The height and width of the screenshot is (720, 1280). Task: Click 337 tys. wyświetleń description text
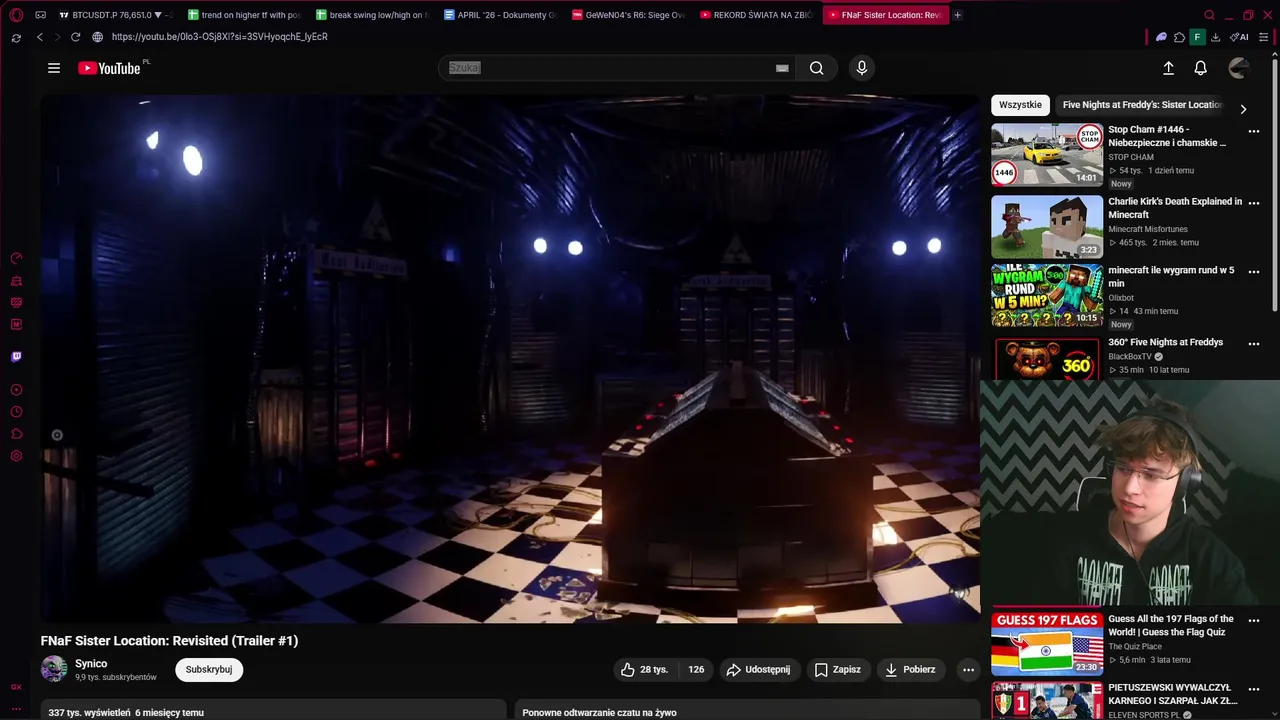[x=126, y=713]
